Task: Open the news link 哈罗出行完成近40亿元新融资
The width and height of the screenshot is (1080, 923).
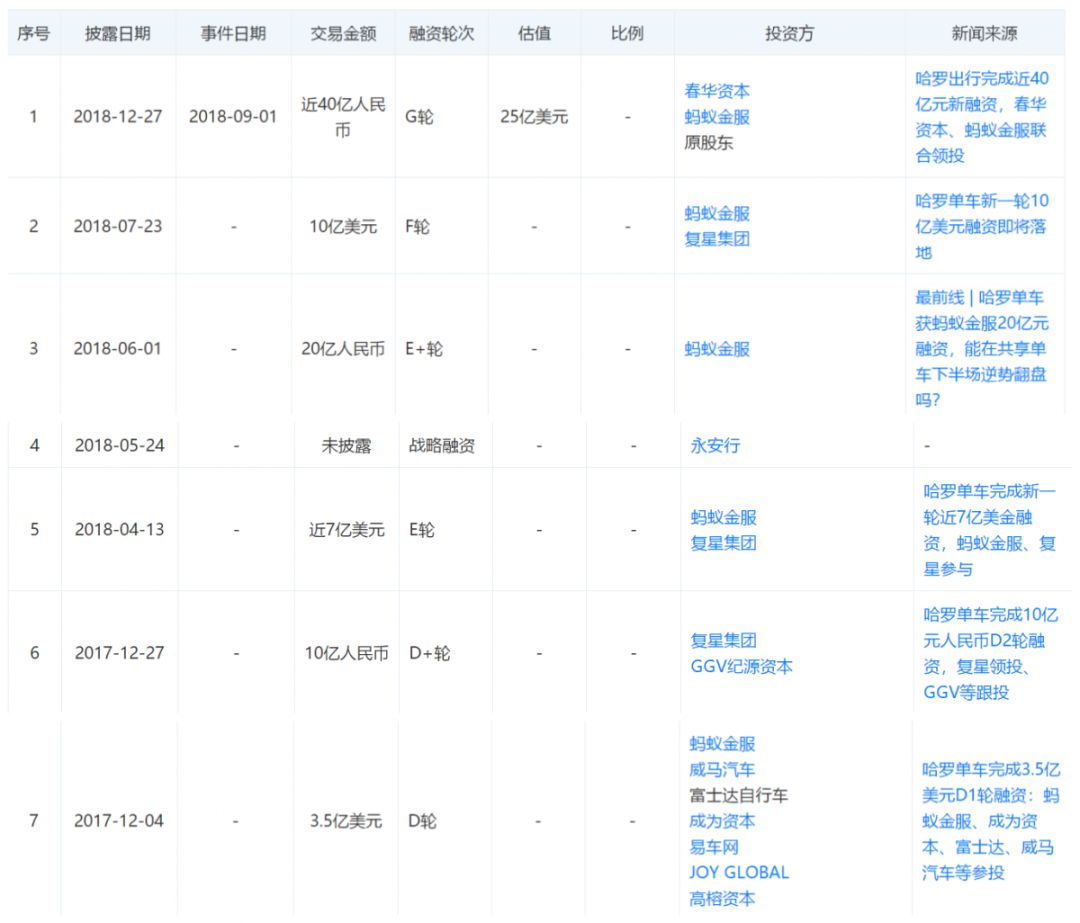Action: point(982,117)
